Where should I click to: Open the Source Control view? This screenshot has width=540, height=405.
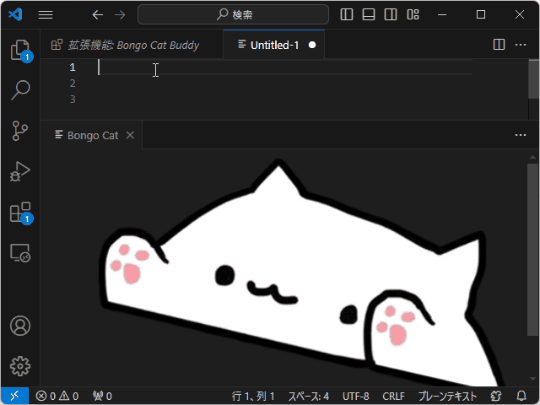pyautogui.click(x=21, y=131)
